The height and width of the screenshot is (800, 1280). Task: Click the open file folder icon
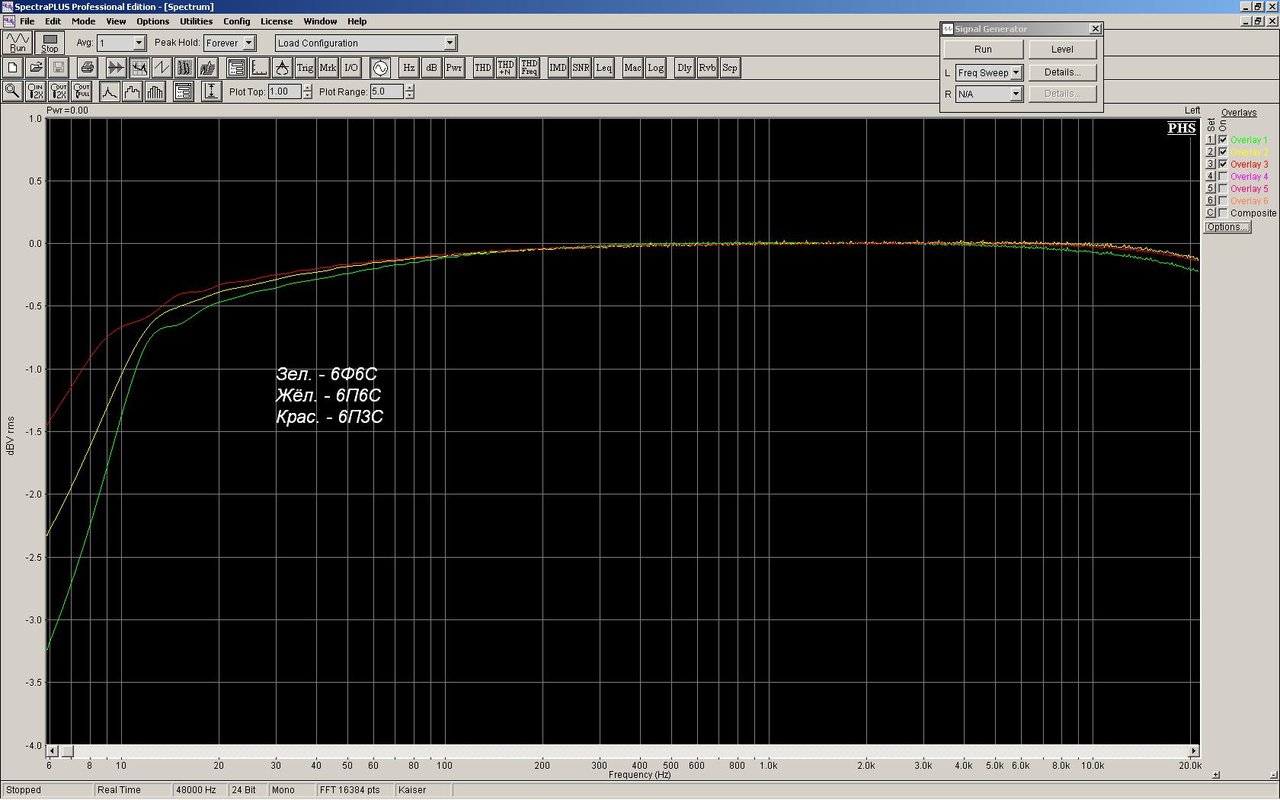36,67
